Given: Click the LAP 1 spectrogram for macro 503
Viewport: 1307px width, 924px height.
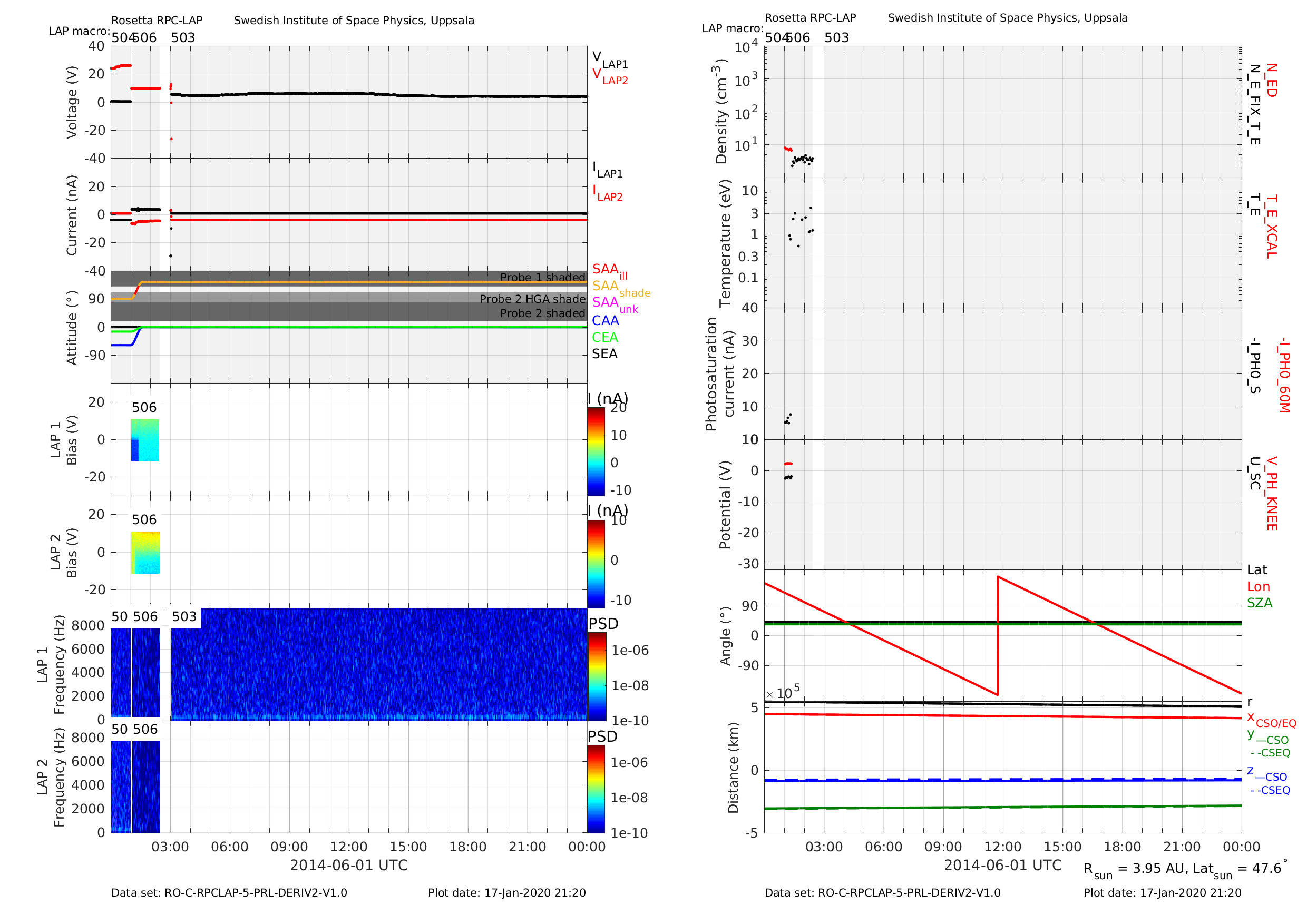Looking at the screenshot, I should pyautogui.click(x=378, y=664).
